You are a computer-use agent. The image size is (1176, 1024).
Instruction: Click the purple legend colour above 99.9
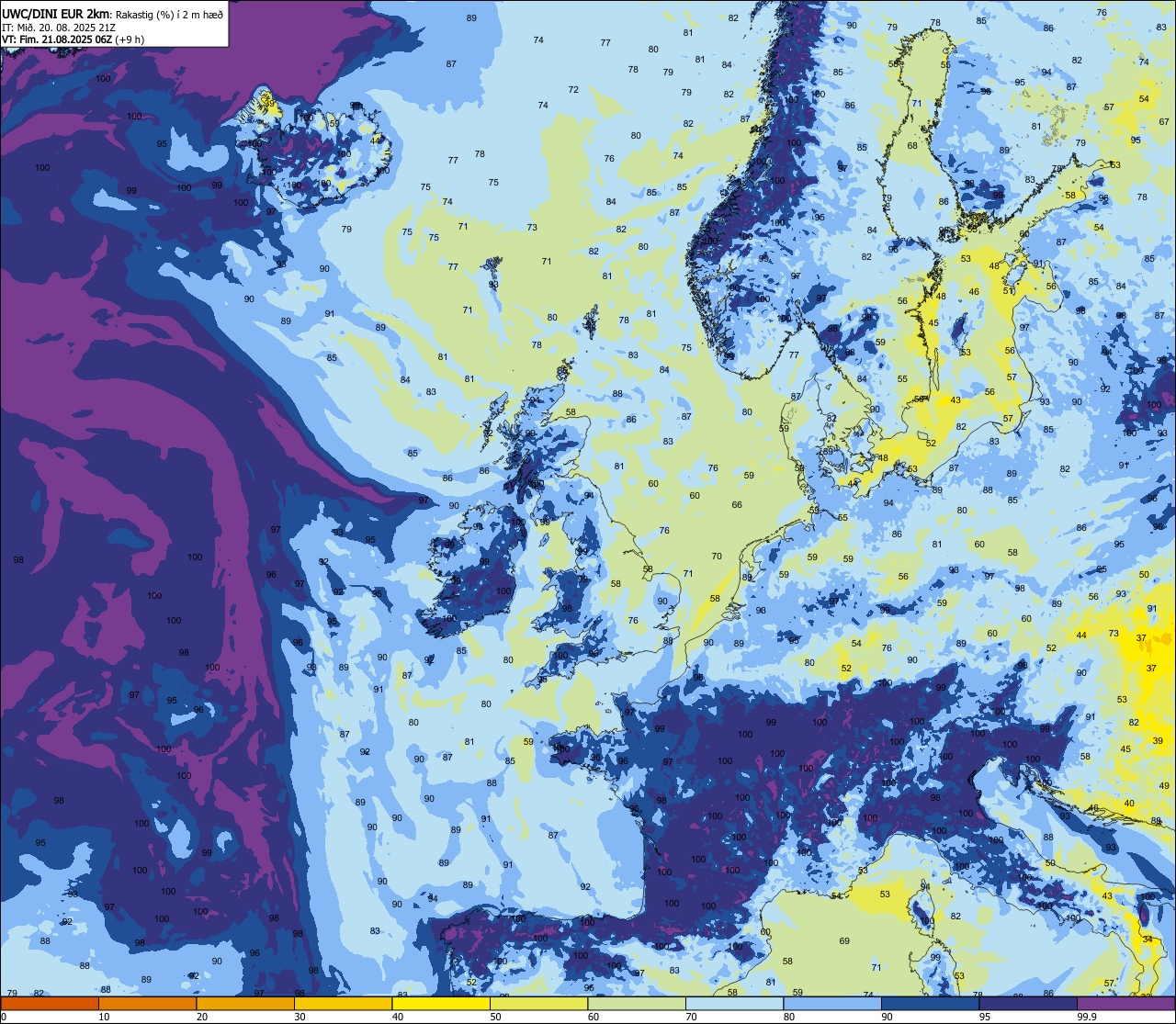[1126, 1004]
